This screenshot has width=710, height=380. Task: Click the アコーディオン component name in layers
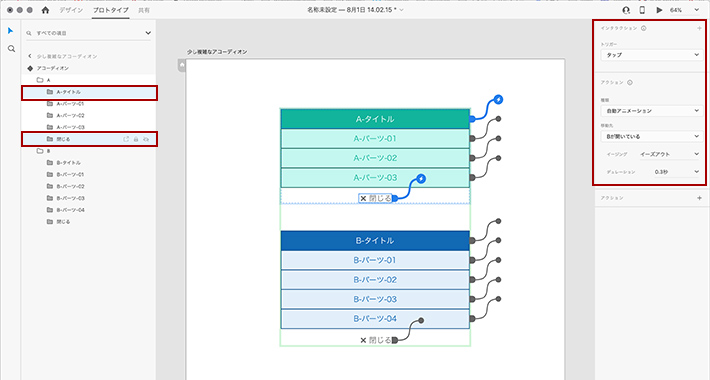[x=53, y=68]
